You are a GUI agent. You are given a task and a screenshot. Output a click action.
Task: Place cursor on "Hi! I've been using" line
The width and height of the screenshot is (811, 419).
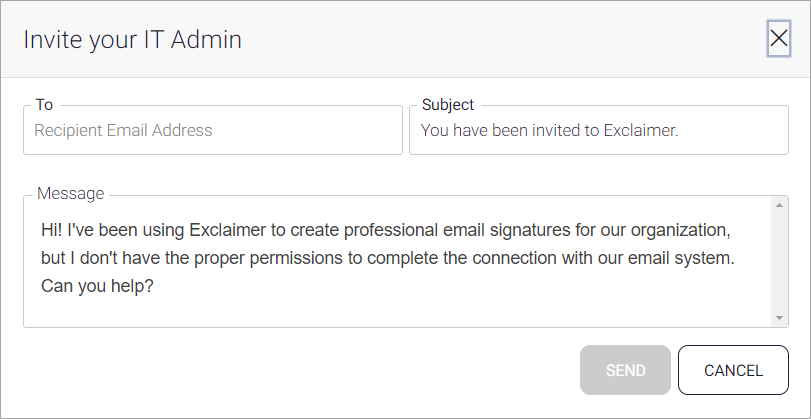[110, 230]
